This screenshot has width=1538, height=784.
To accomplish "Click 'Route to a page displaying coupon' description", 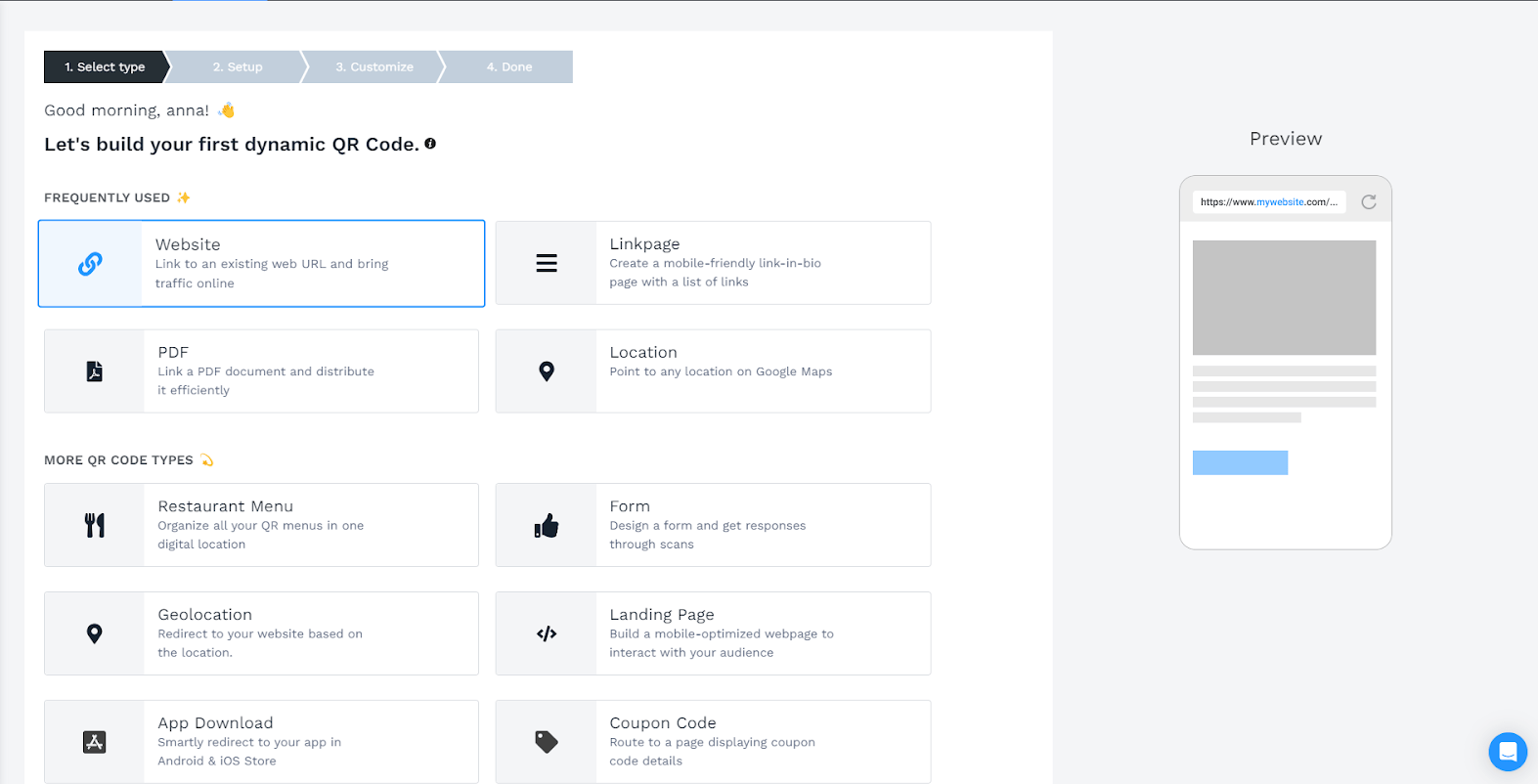I will 712,752.
